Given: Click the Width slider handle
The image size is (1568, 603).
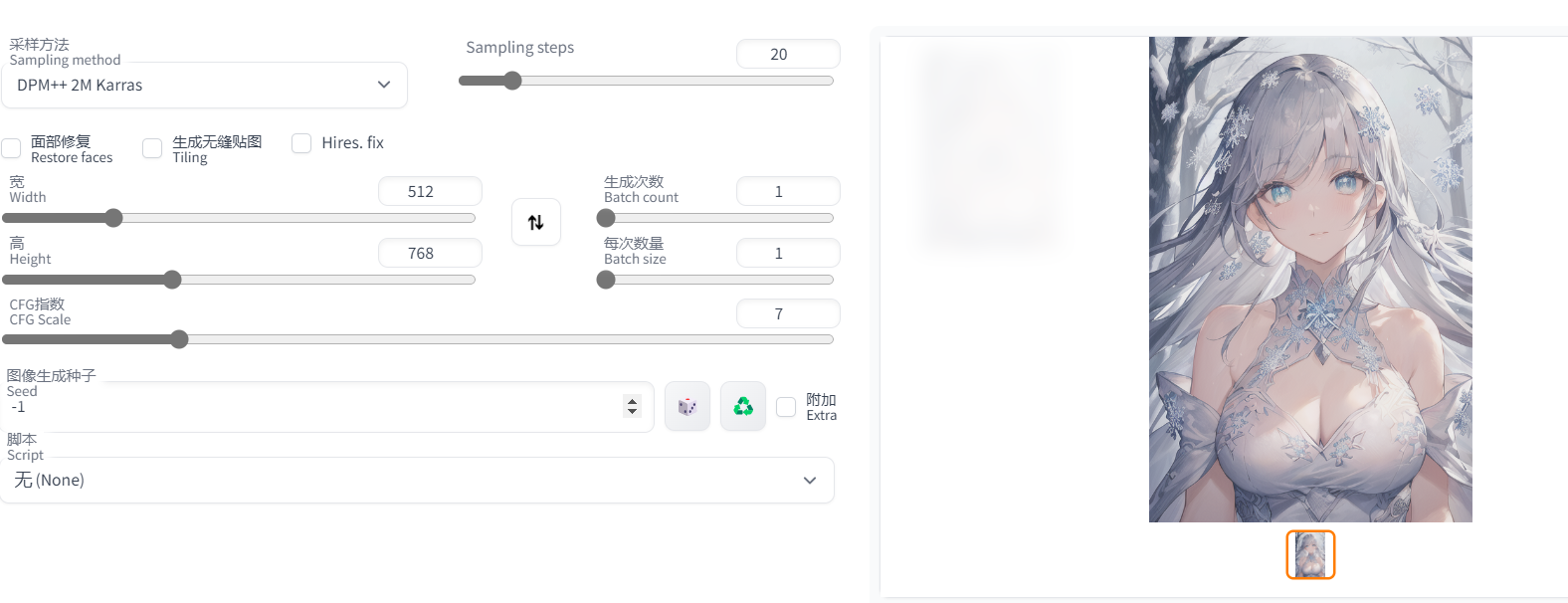Looking at the screenshot, I should pos(113,218).
